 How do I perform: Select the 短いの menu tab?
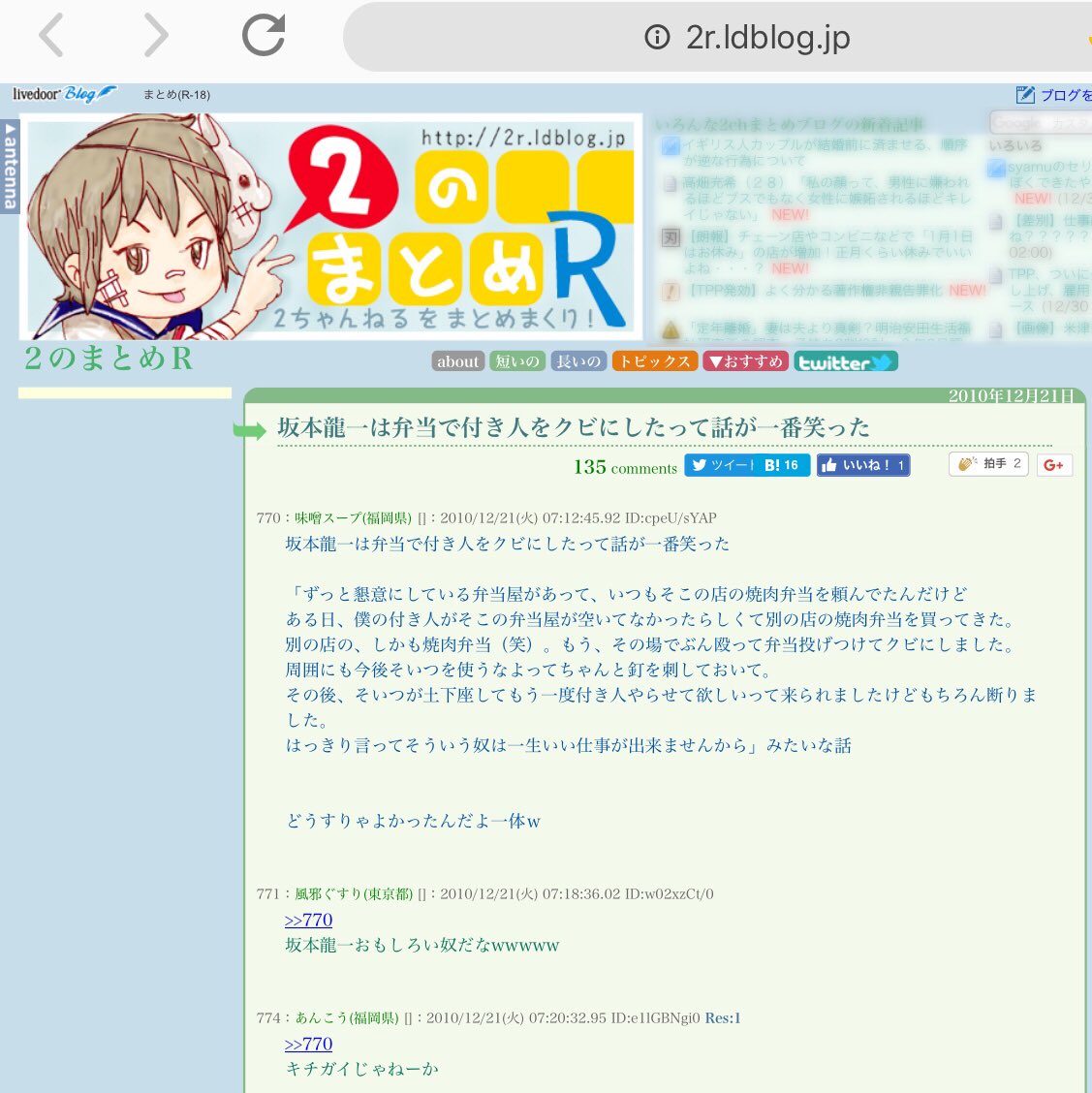[517, 361]
